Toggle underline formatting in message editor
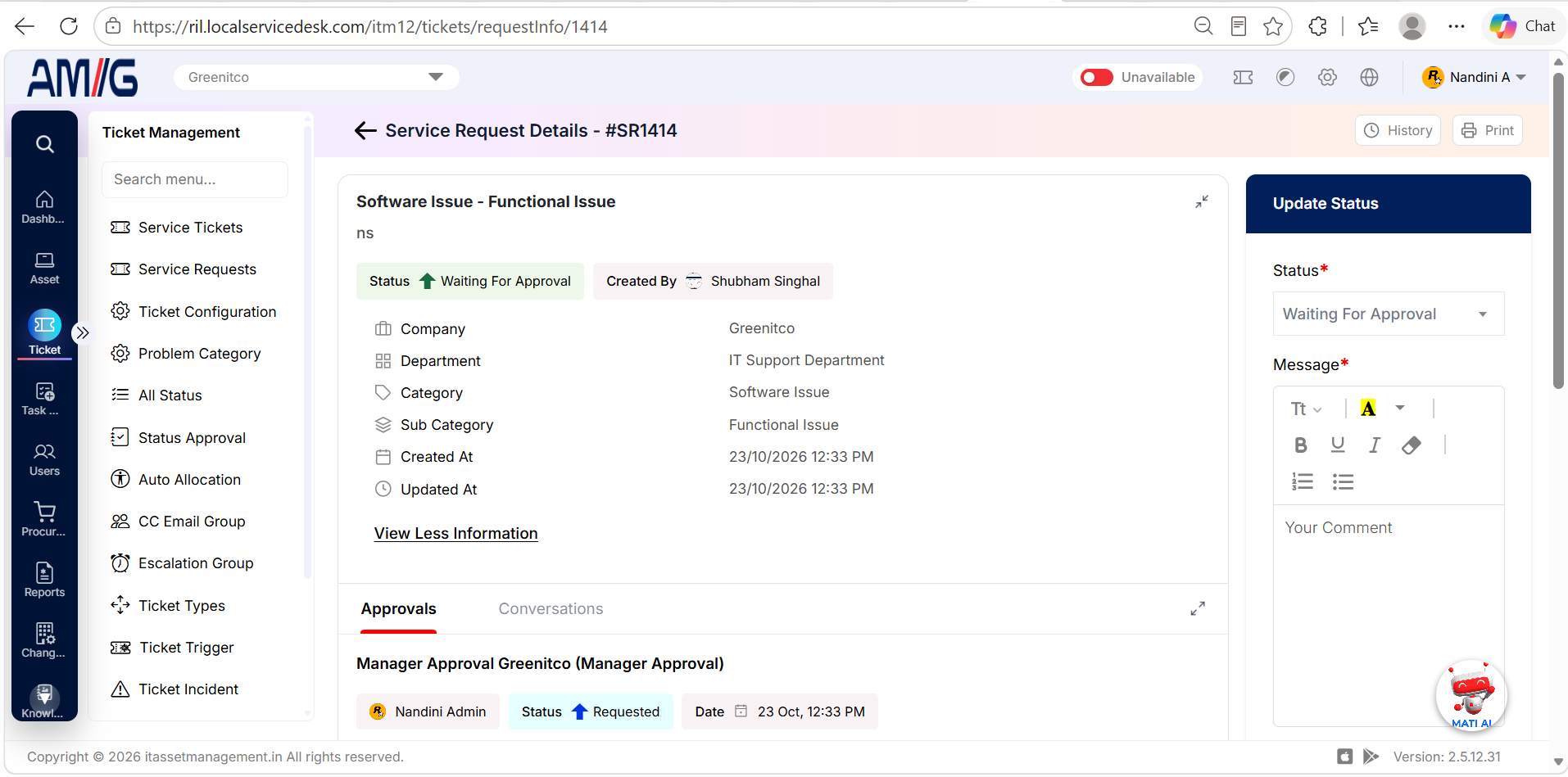This screenshot has height=777, width=1568. click(1338, 445)
